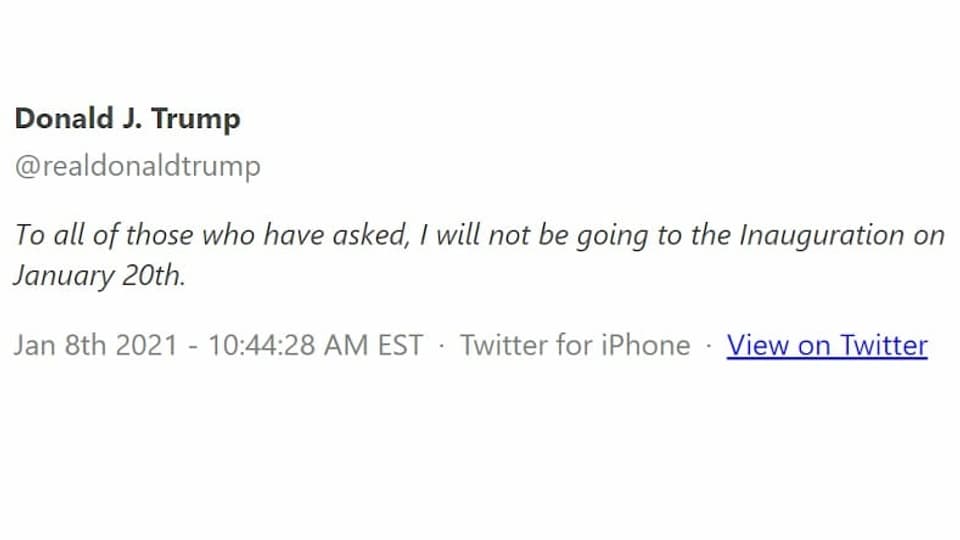Viewport: 960px width, 540px height.
Task: Open the View on Twitter link
Action: [x=827, y=345]
